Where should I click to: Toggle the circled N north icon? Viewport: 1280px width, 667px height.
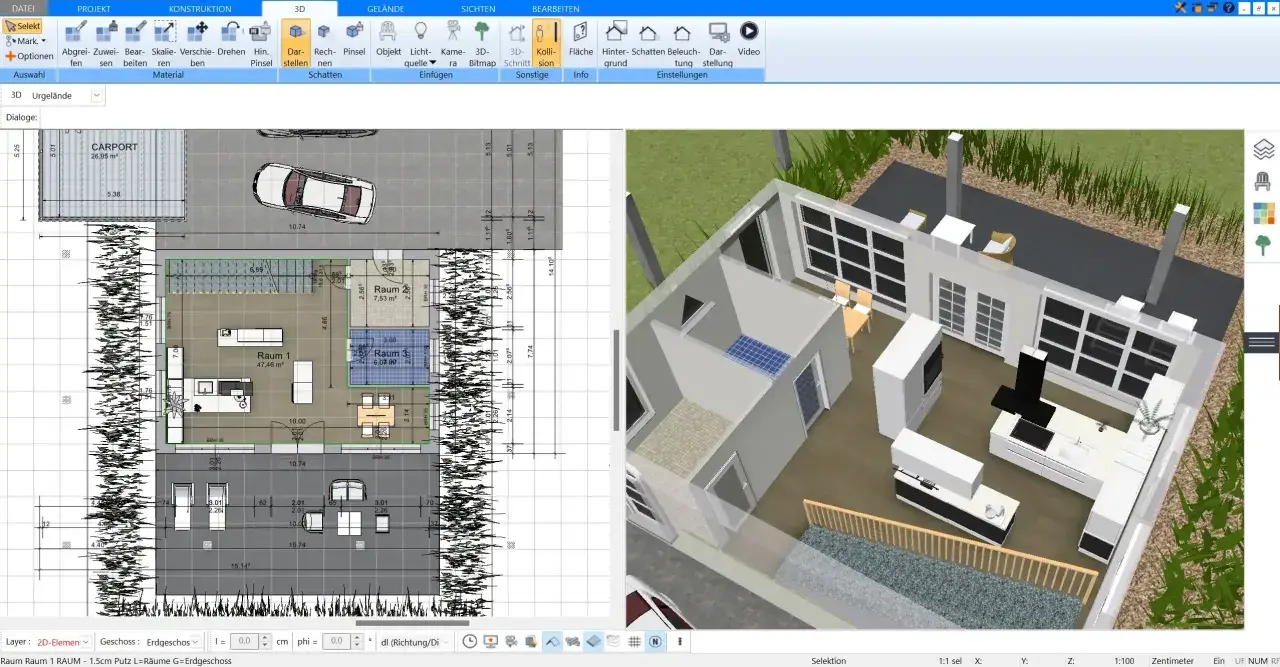[655, 641]
